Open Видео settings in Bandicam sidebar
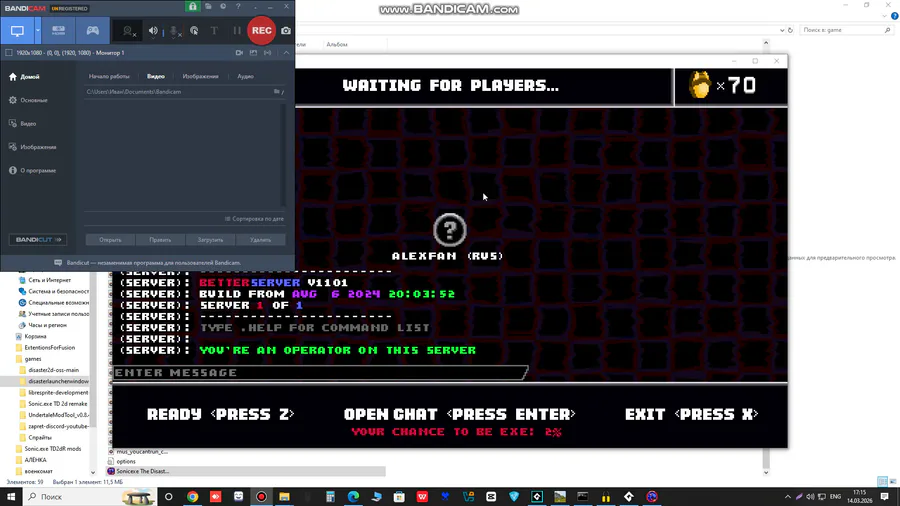The width and height of the screenshot is (900, 506). [23, 124]
